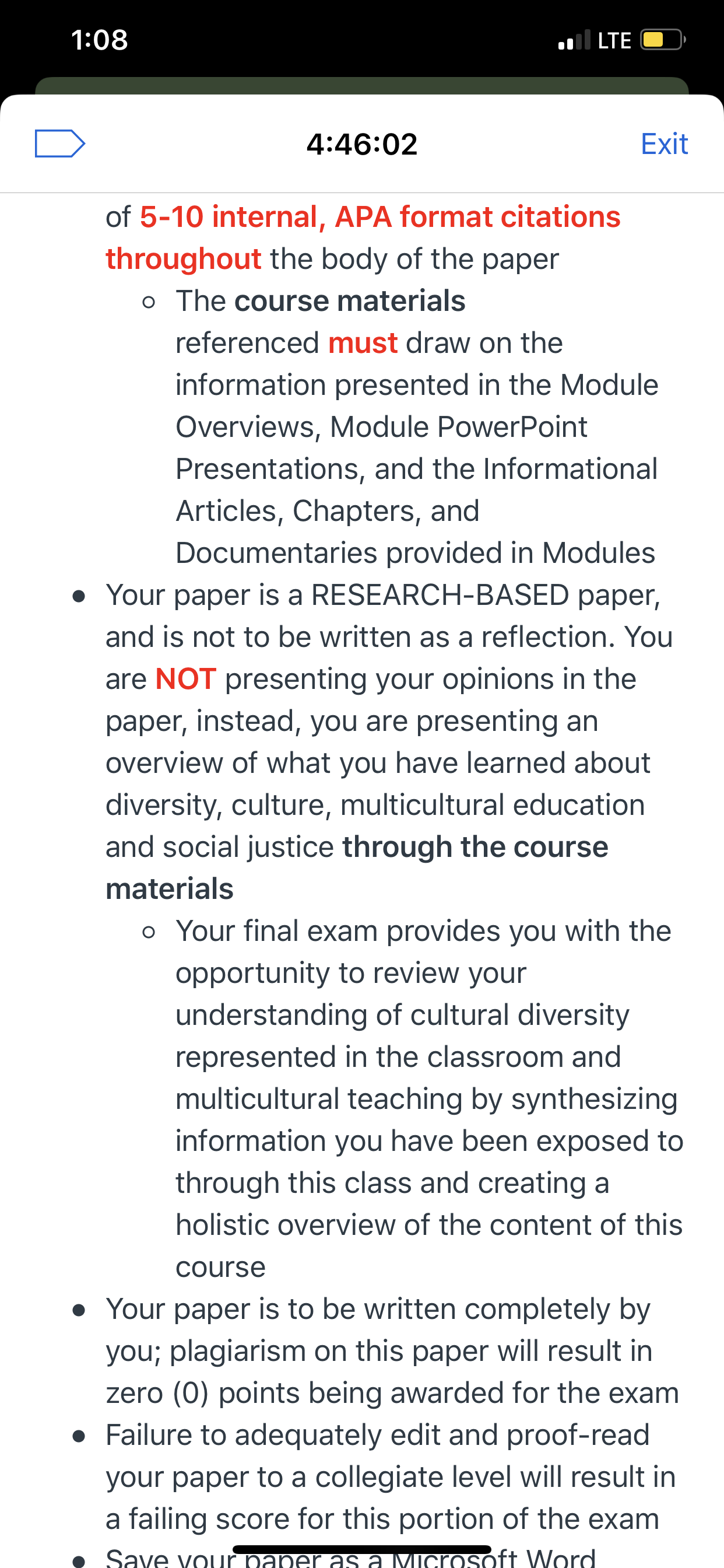Tap the red "NOT" word
The image size is (724, 1568).
[x=185, y=678]
